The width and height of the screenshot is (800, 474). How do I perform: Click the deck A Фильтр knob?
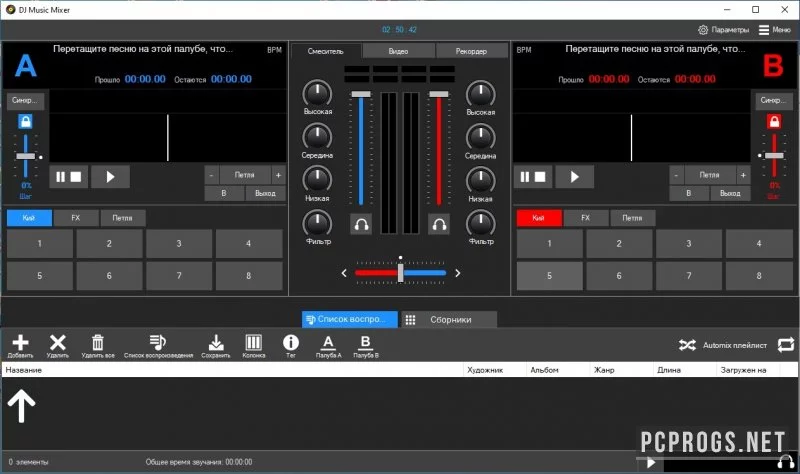(x=317, y=223)
